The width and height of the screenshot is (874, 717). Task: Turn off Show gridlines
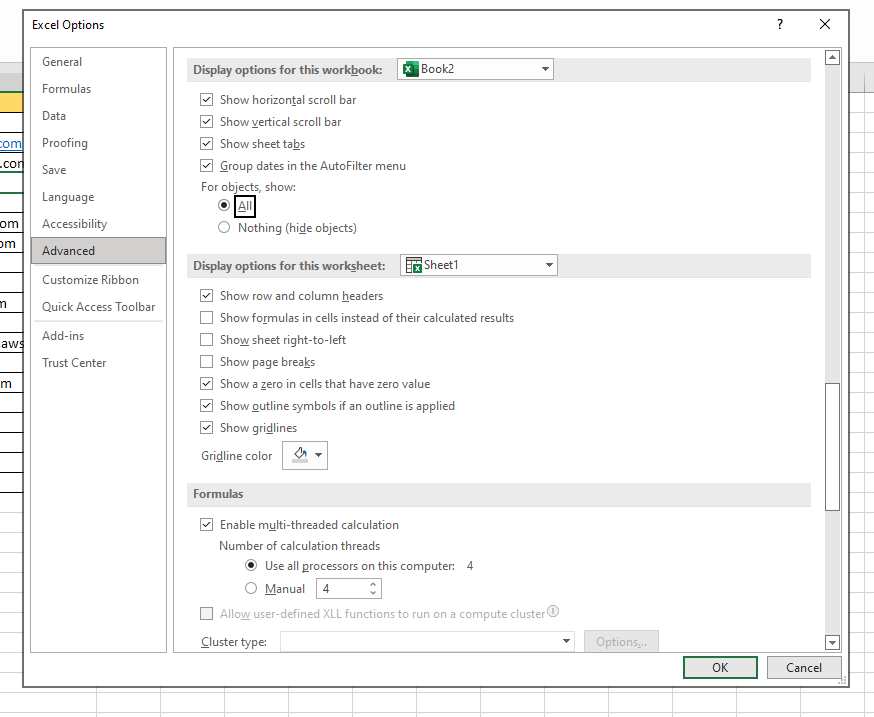[x=206, y=427]
